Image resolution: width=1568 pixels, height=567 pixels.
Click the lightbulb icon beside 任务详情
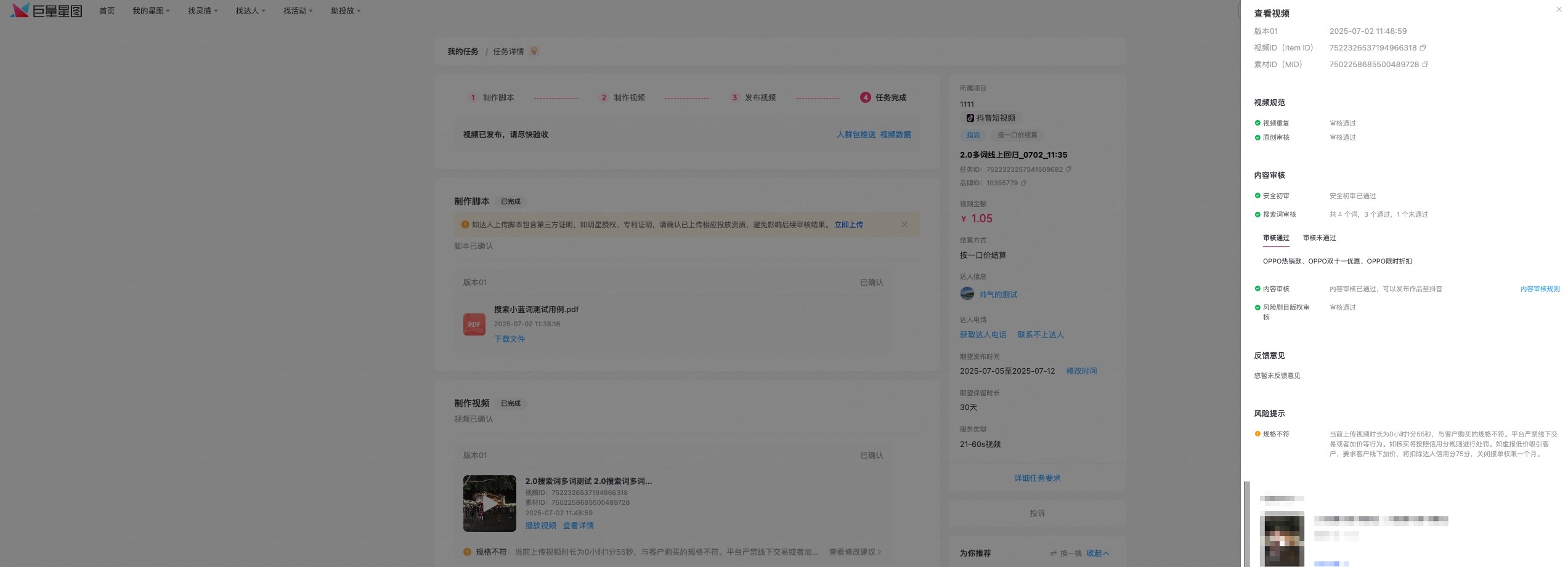pyautogui.click(x=534, y=51)
